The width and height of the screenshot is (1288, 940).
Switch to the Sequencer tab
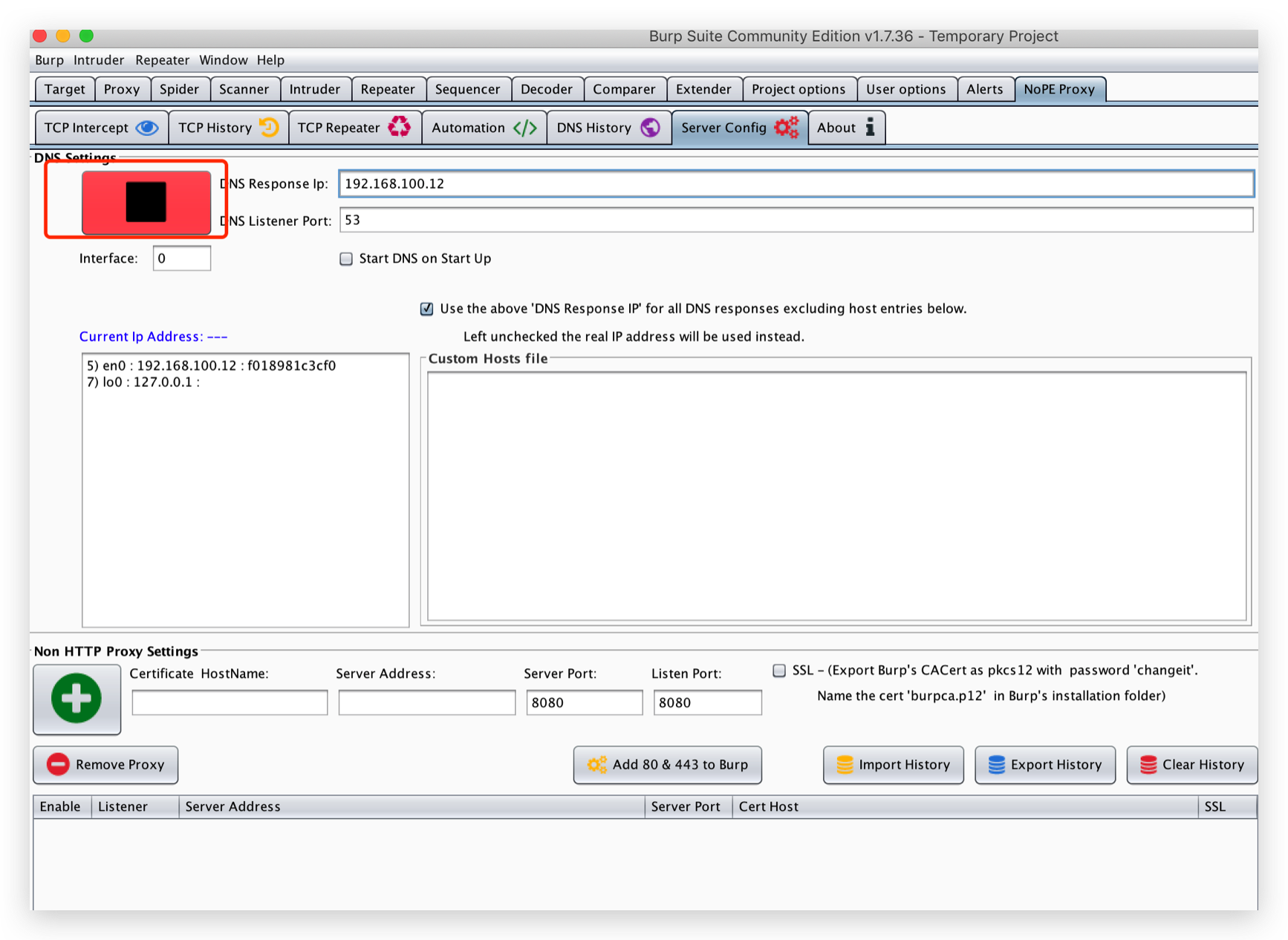[468, 89]
